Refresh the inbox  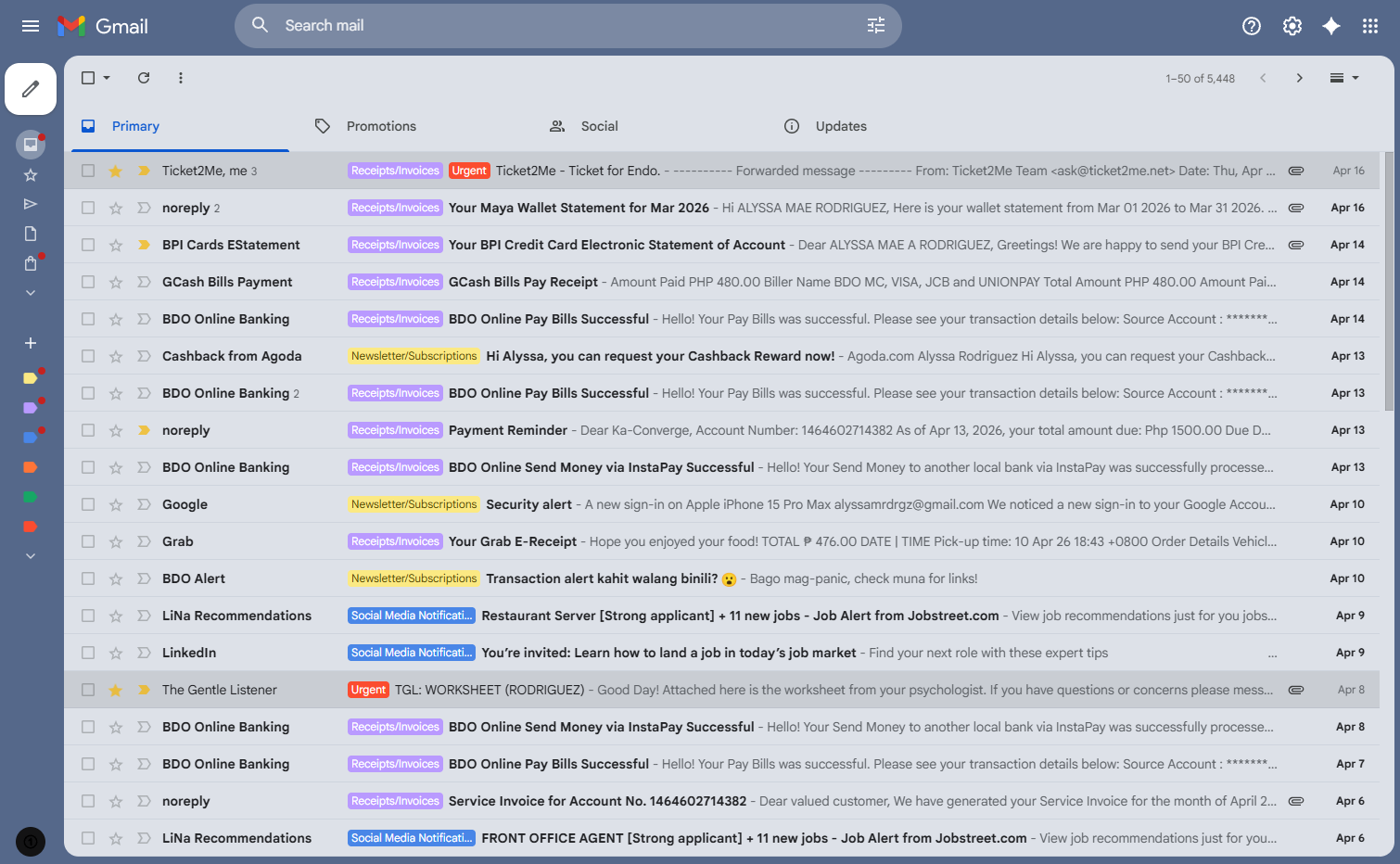pyautogui.click(x=144, y=78)
